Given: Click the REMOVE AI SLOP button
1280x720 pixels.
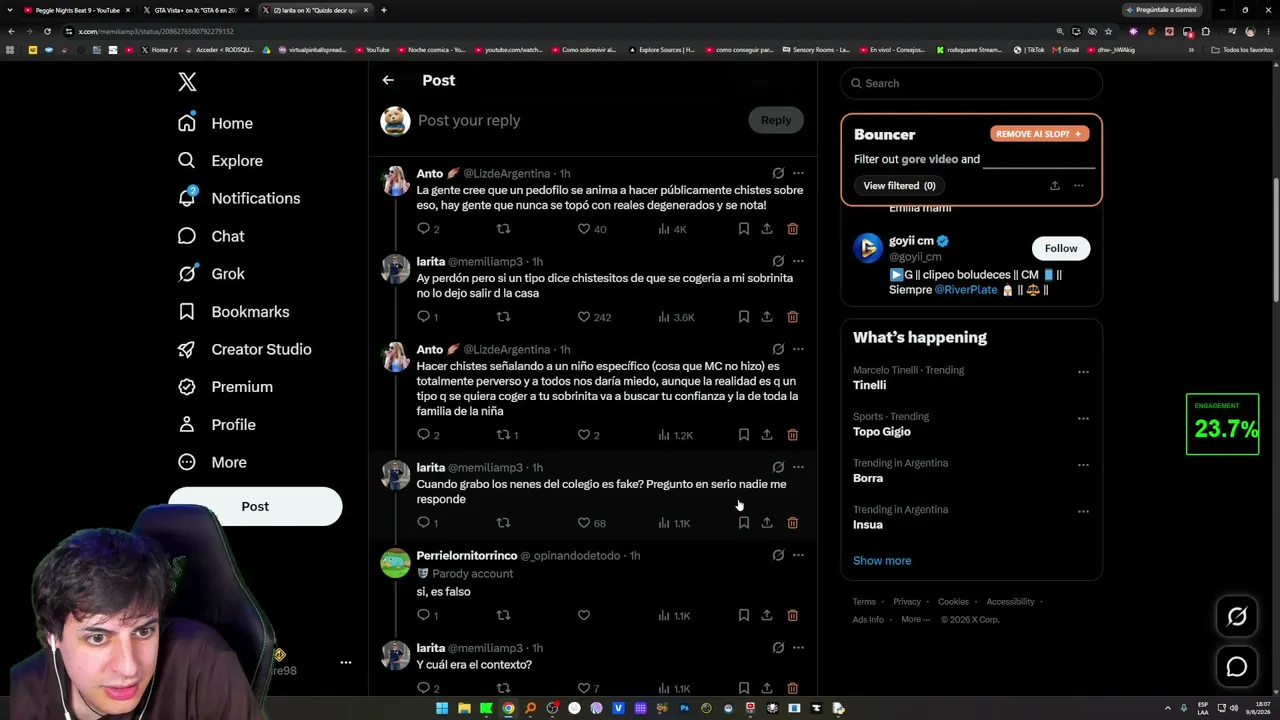Looking at the screenshot, I should pyautogui.click(x=1039, y=134).
